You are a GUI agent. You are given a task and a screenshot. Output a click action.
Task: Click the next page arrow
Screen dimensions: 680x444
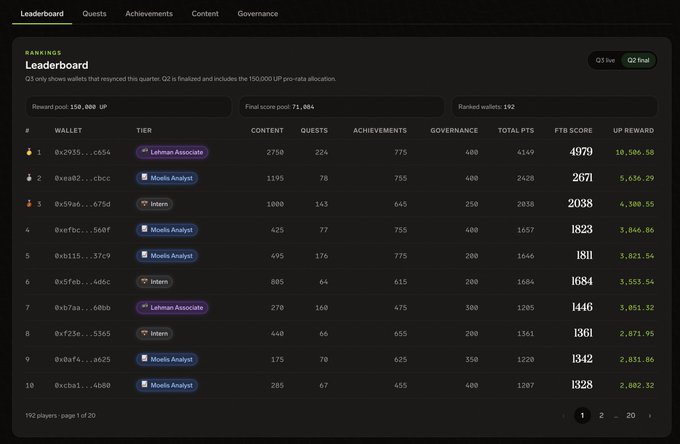[x=650, y=416]
